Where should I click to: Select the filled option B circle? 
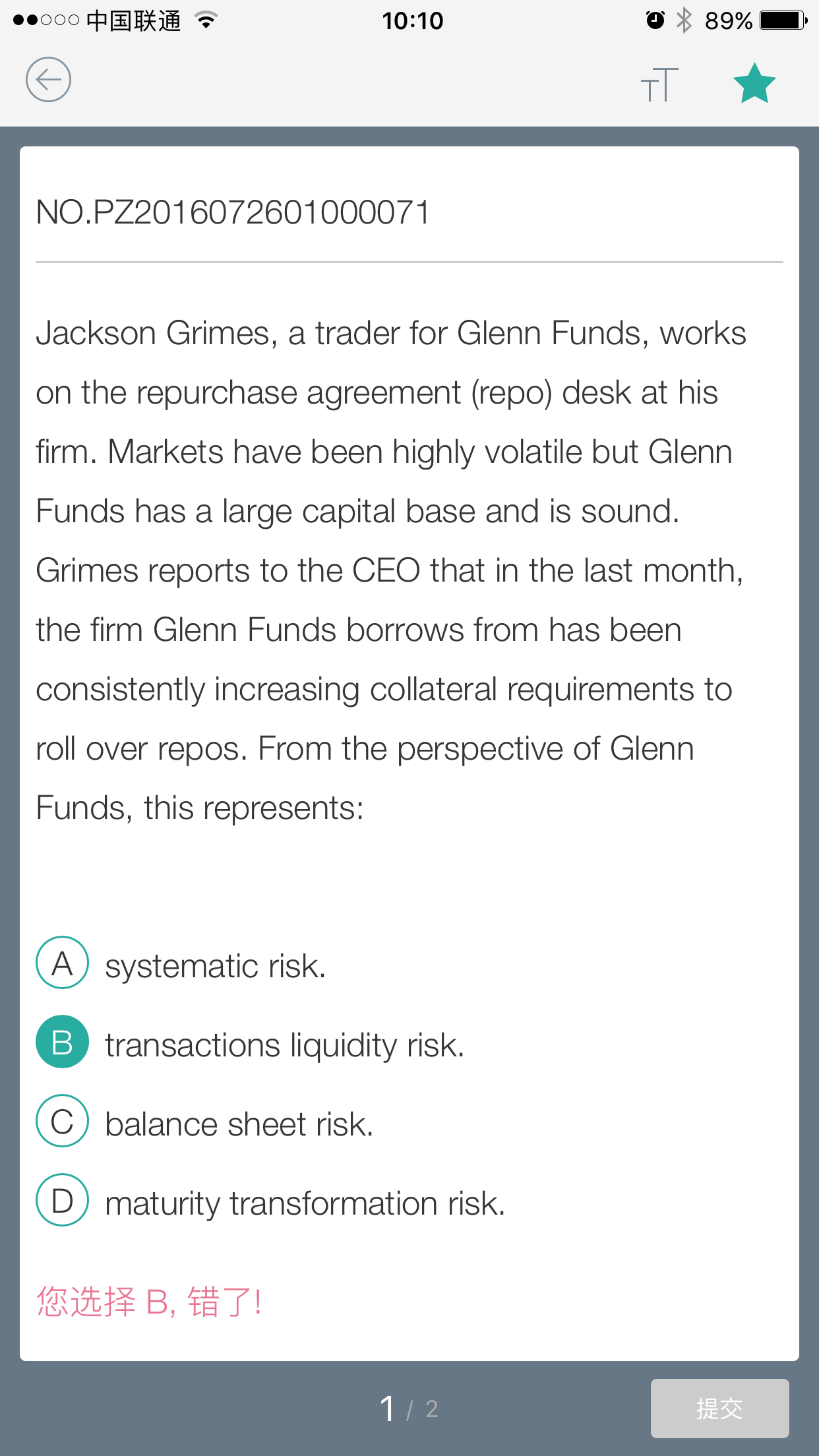tap(62, 1042)
